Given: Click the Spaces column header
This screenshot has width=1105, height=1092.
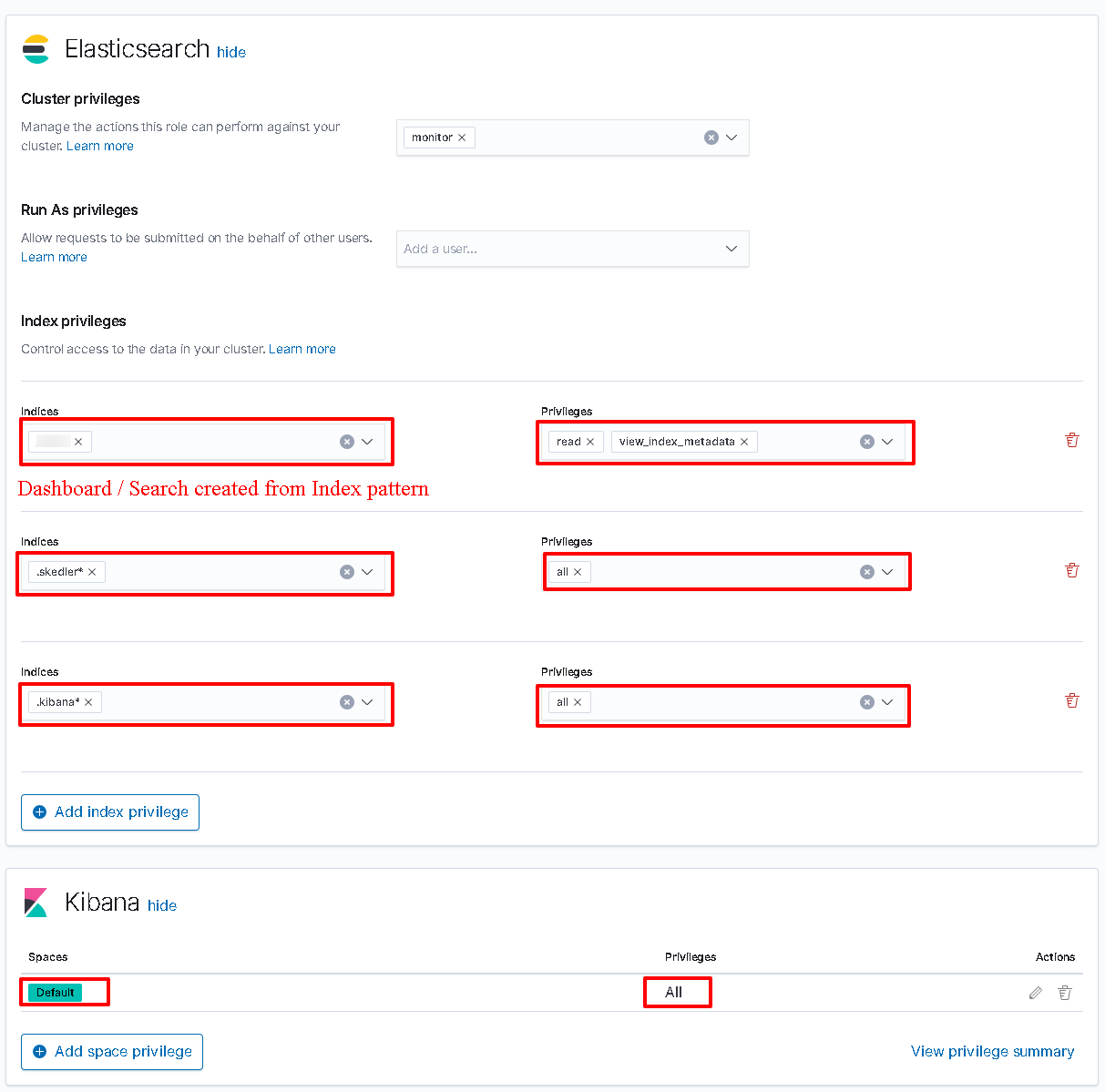Looking at the screenshot, I should pyautogui.click(x=48, y=957).
